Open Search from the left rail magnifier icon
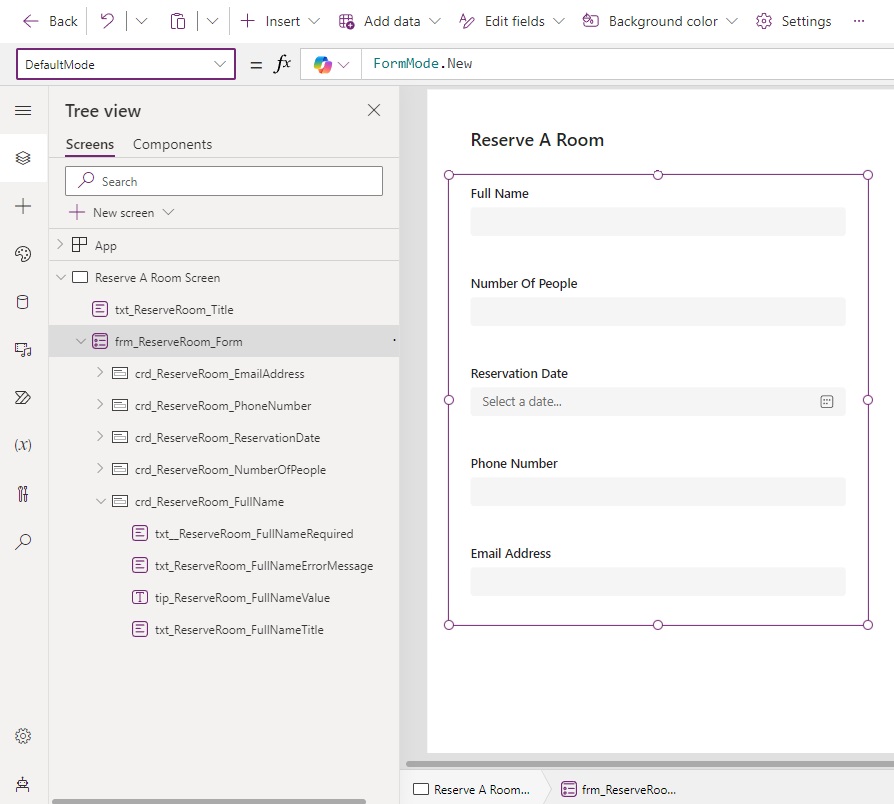The height and width of the screenshot is (804, 894). (x=22, y=541)
